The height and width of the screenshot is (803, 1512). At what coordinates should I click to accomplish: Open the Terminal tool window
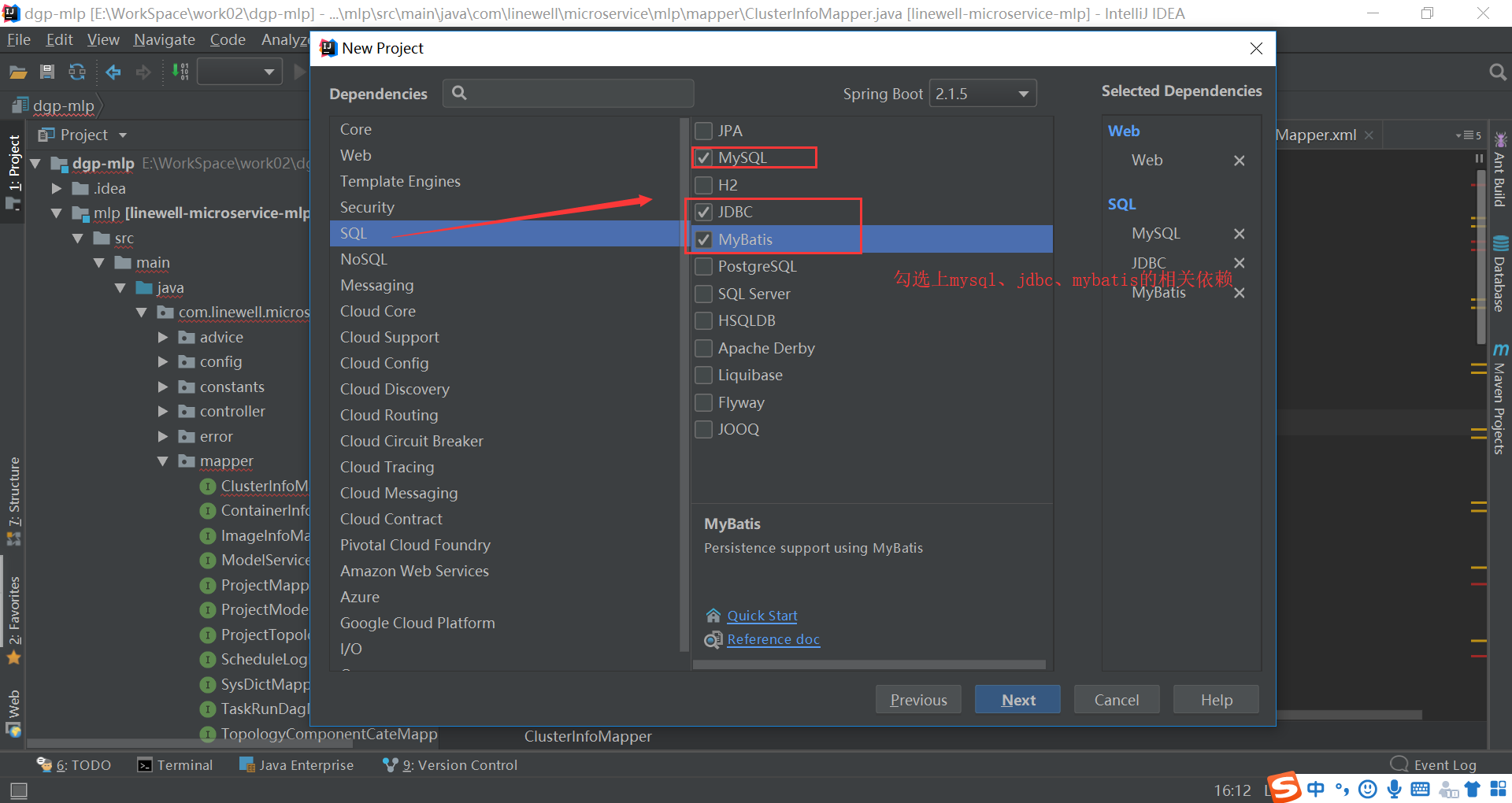[175, 765]
